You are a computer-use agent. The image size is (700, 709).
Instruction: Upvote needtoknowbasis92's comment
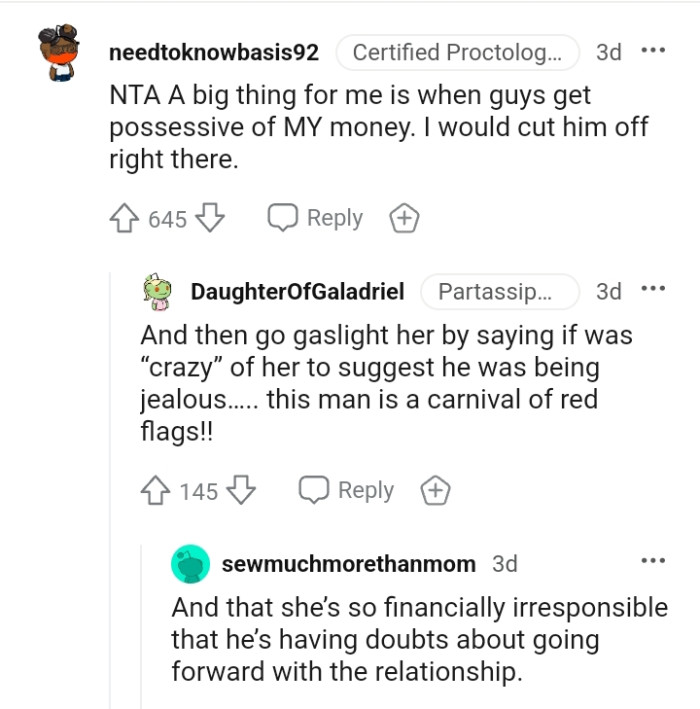coord(125,219)
